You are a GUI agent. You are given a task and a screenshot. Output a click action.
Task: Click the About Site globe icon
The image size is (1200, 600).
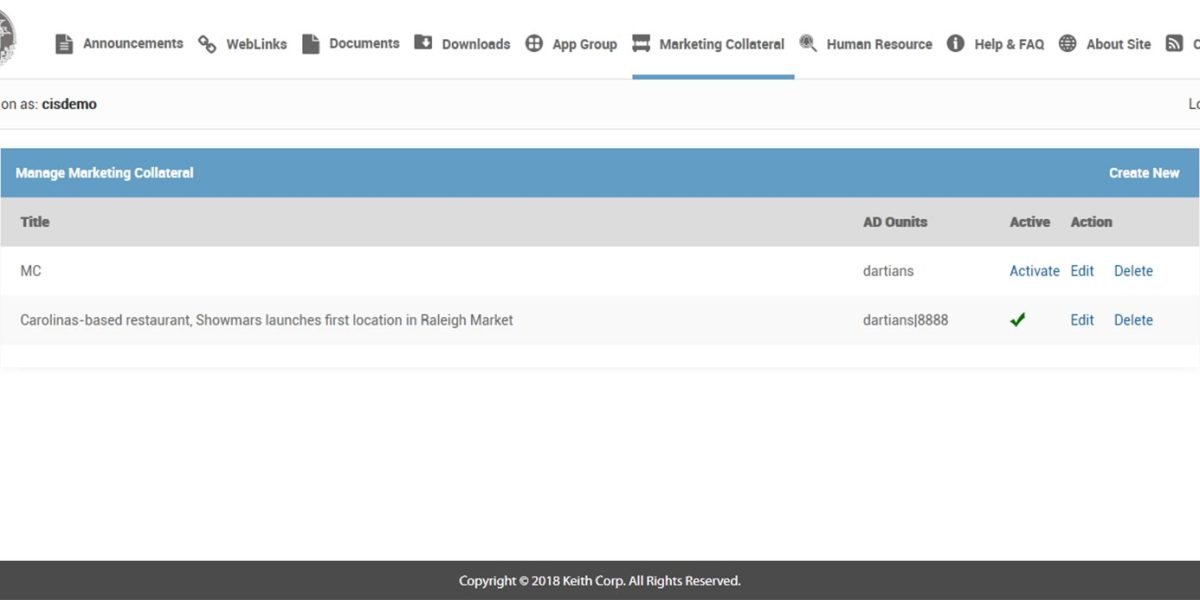(1068, 44)
